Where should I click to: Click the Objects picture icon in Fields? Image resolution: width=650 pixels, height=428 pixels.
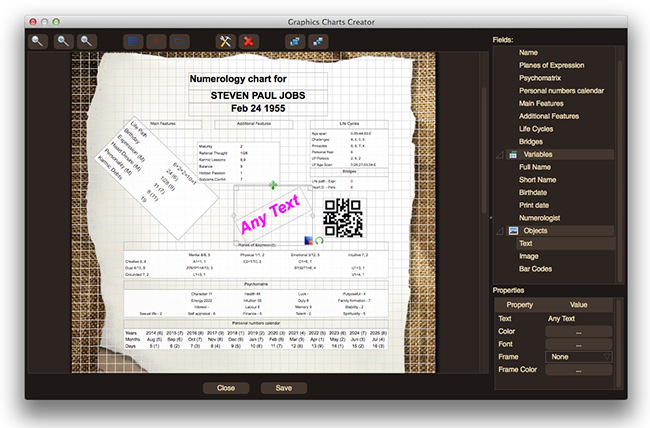[513, 231]
